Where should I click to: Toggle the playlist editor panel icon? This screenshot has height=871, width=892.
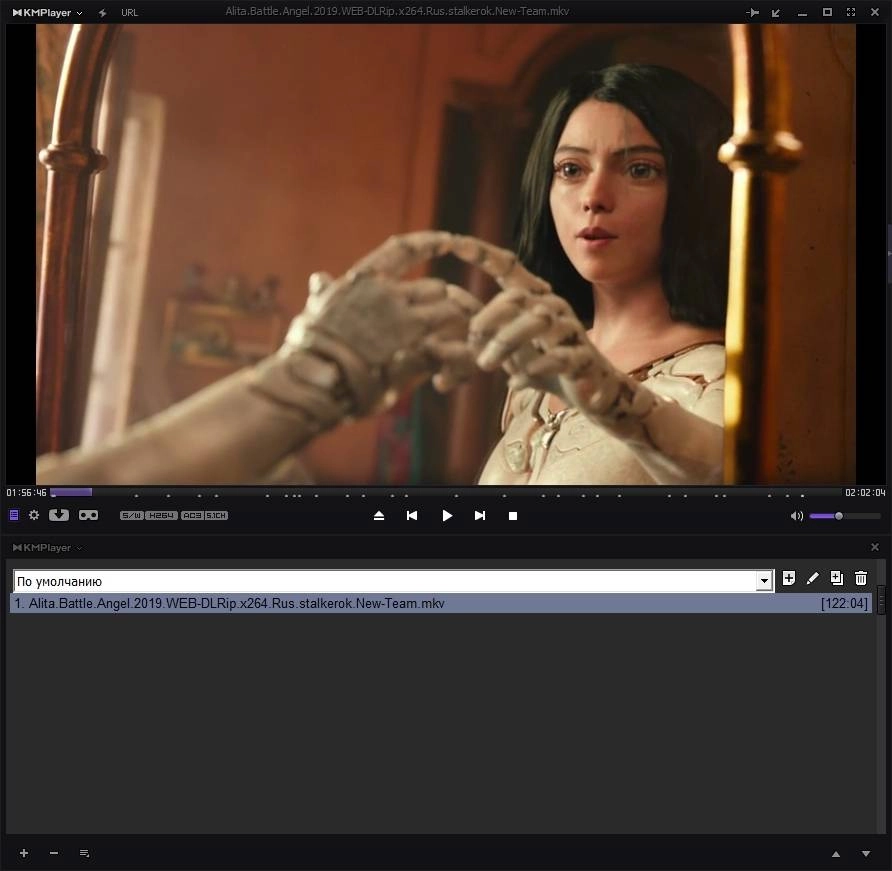14,515
